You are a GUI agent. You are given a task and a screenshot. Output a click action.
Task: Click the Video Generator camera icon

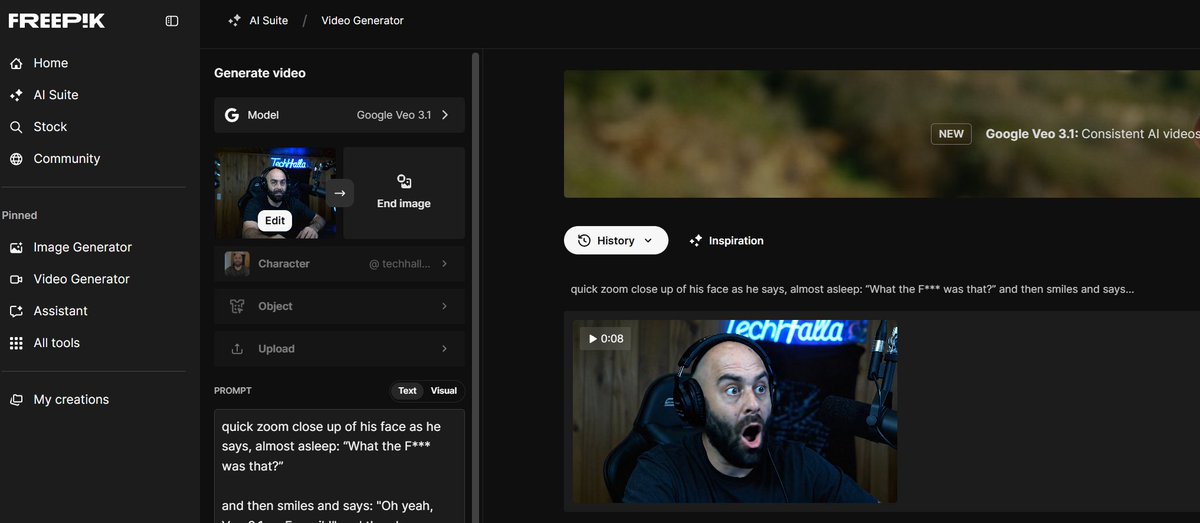pyautogui.click(x=16, y=279)
